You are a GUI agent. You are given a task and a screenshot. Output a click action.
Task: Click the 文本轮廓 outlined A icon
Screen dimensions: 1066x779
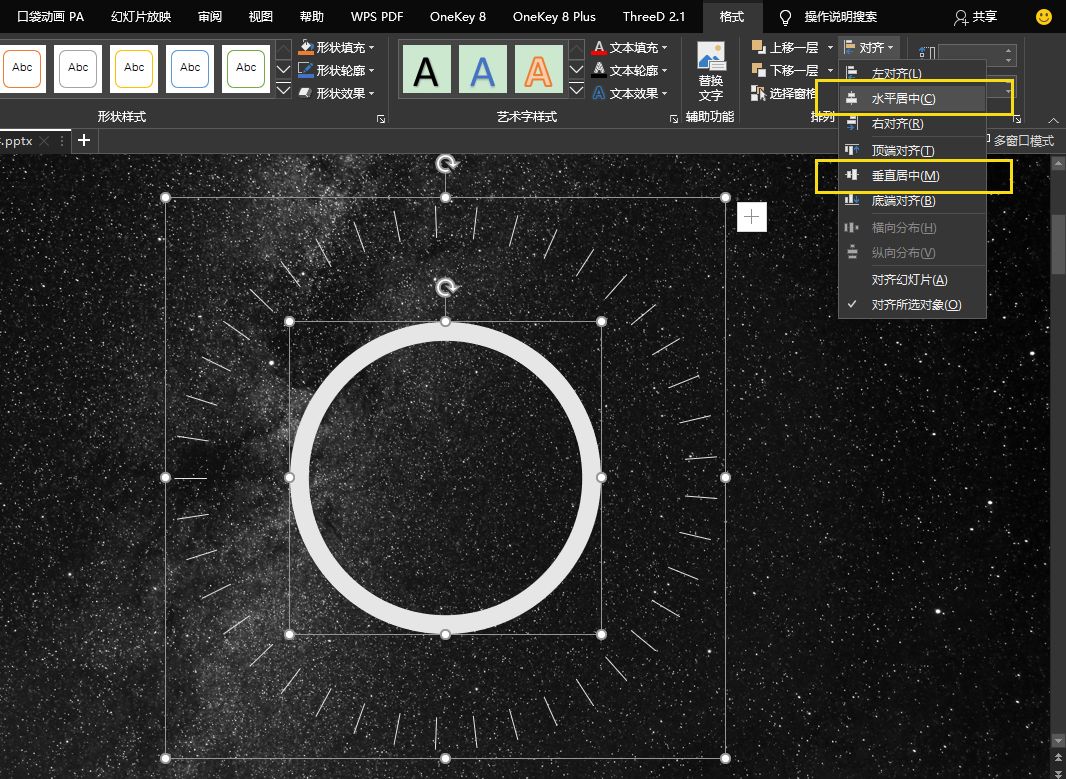599,70
